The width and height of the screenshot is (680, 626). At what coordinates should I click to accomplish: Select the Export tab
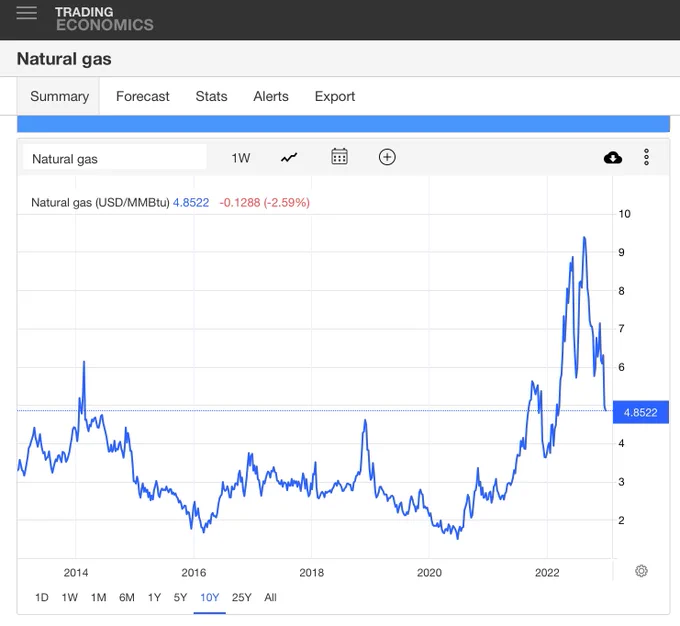tap(335, 96)
